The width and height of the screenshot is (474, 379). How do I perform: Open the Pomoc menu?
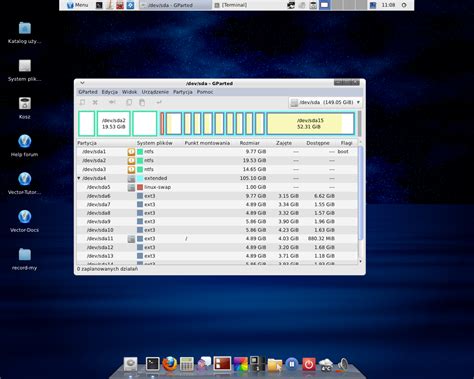coord(205,92)
